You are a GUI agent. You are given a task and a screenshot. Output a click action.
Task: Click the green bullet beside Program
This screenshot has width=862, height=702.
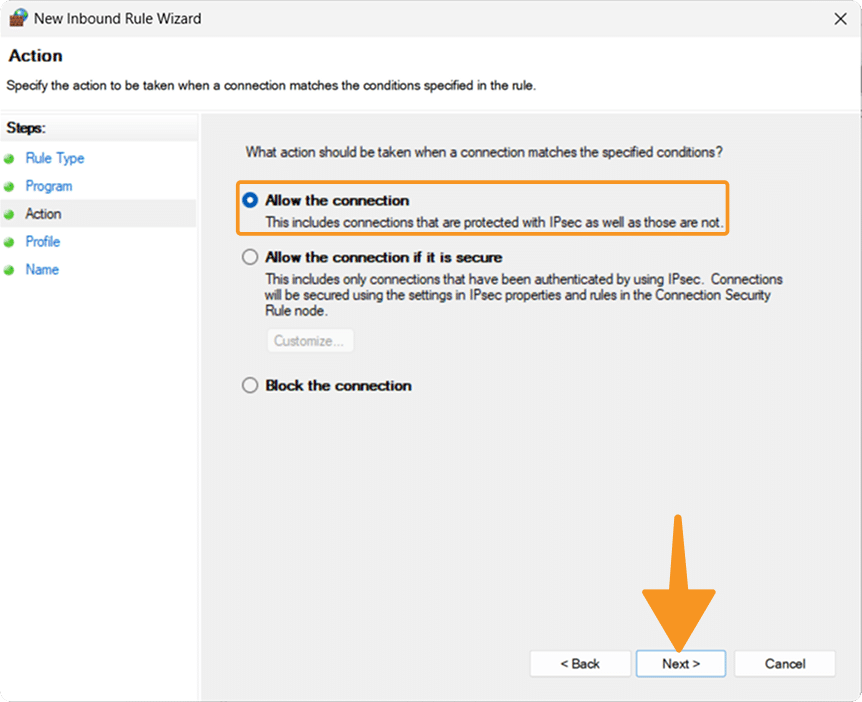(9, 187)
